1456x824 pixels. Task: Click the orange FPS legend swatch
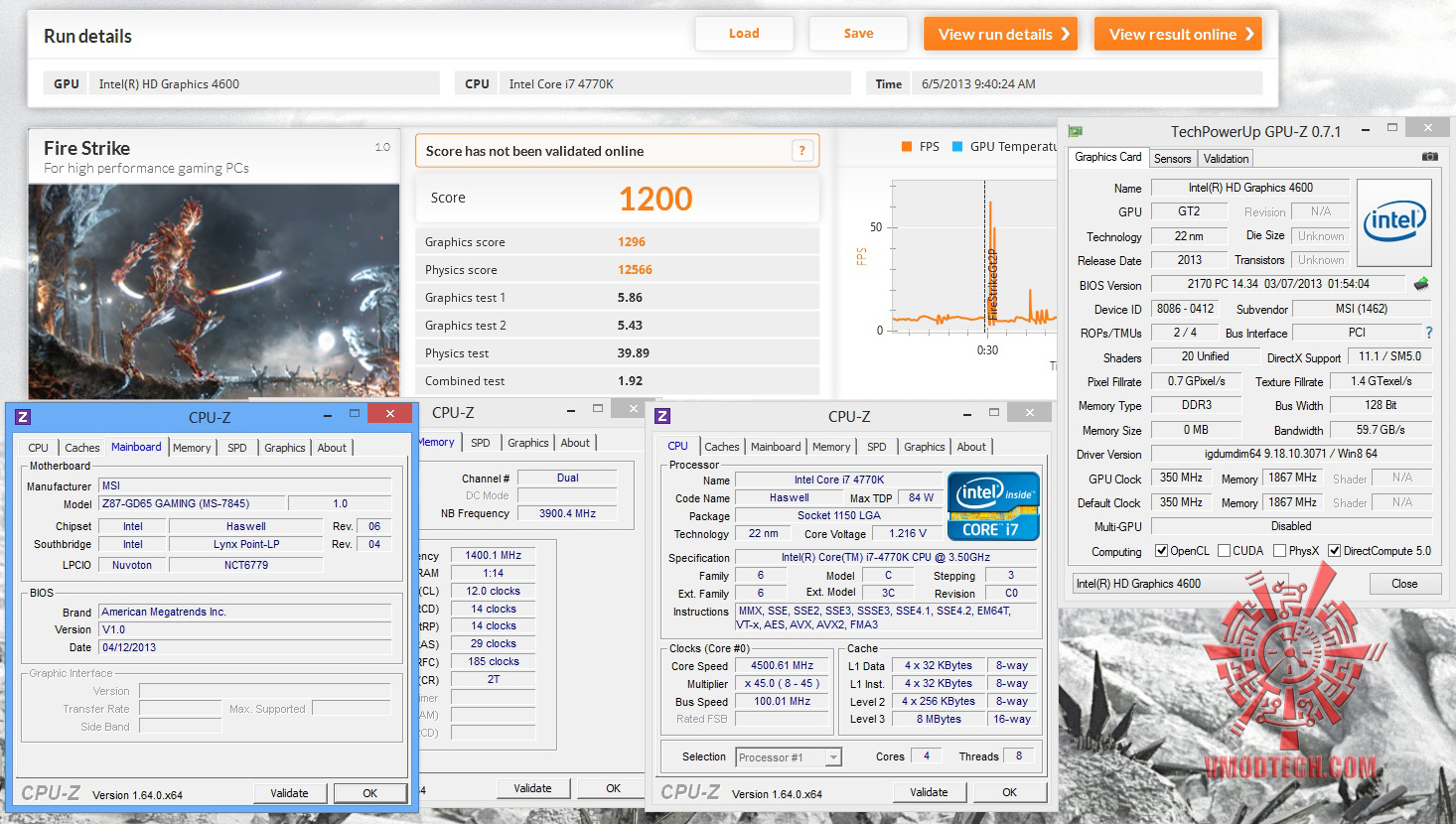click(x=907, y=147)
